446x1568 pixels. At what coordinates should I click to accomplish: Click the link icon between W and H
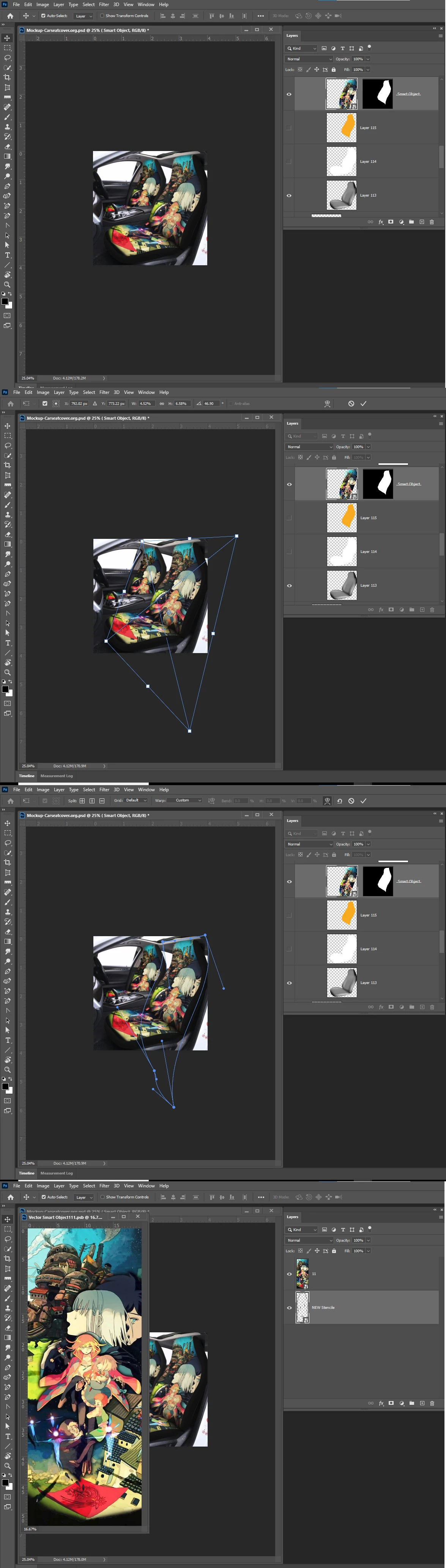coord(162,403)
